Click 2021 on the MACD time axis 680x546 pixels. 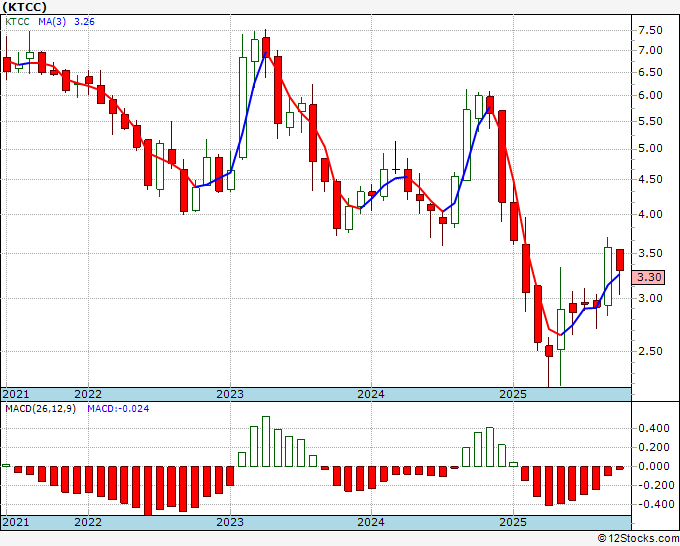(16, 522)
